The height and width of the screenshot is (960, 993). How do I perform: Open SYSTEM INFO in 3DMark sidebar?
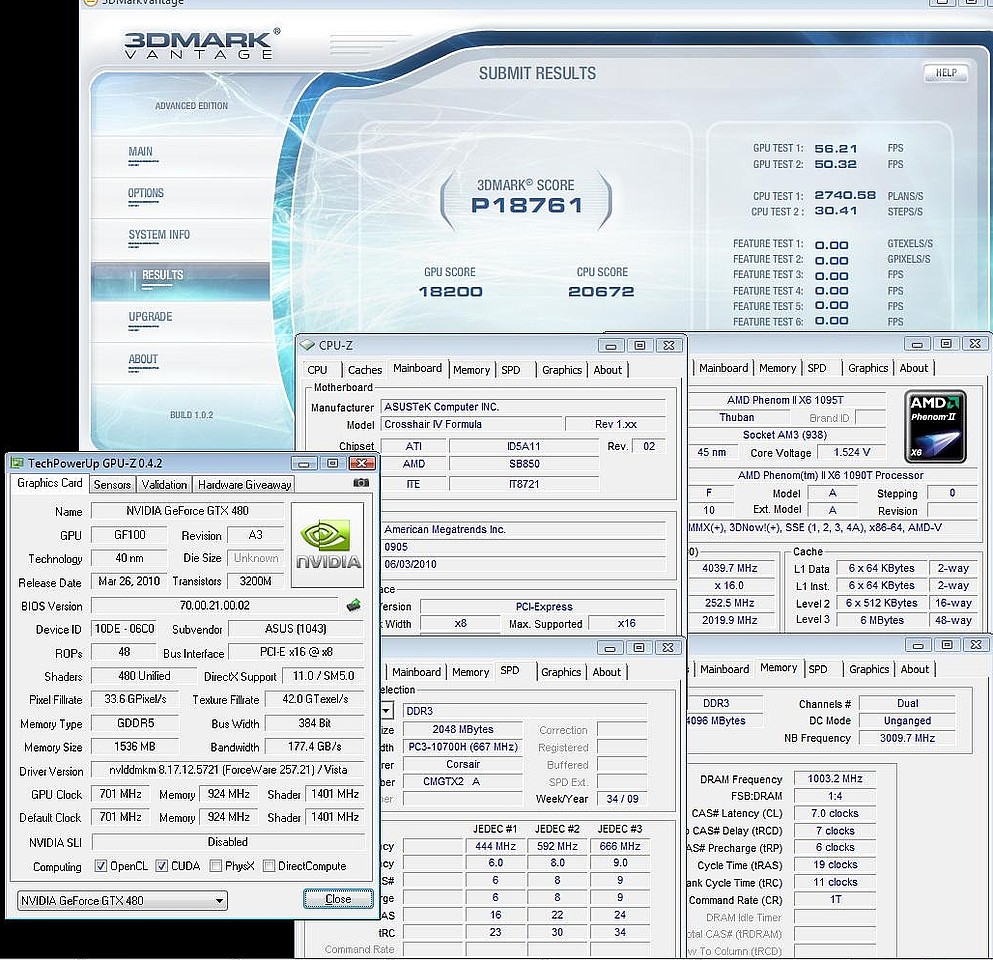[x=159, y=235]
